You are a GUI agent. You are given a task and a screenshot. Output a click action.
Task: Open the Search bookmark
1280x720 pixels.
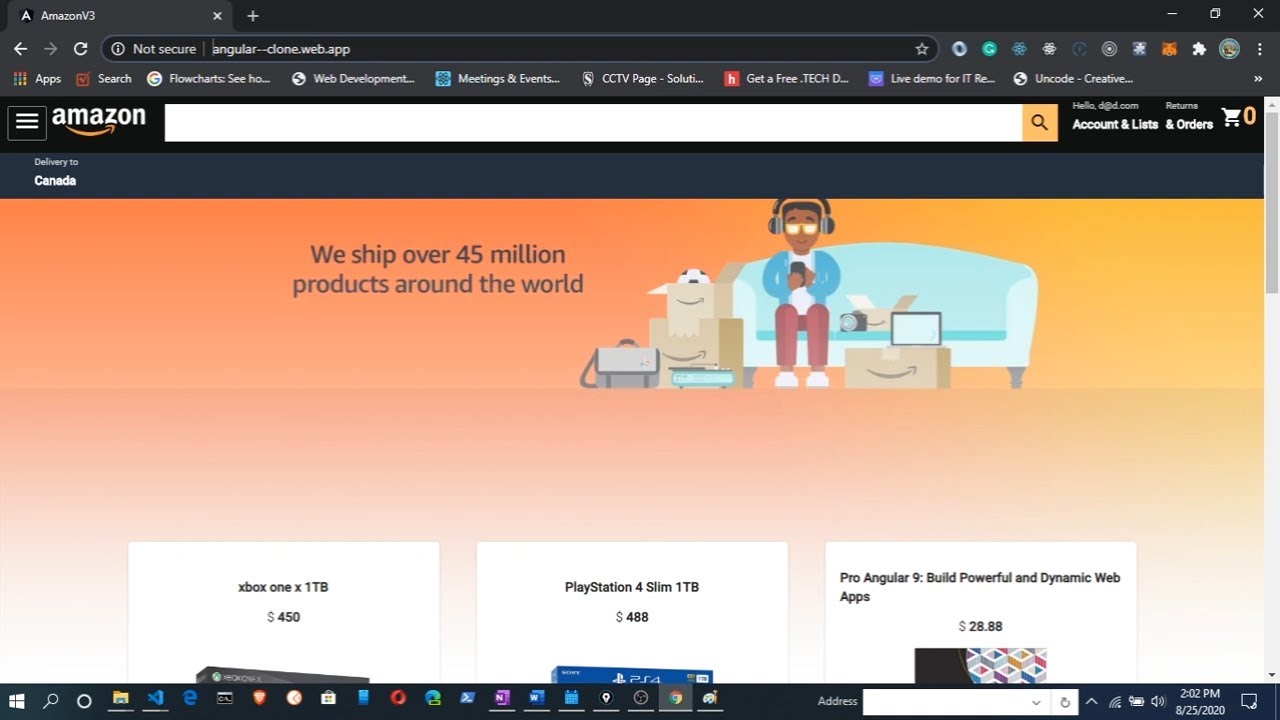tap(104, 78)
